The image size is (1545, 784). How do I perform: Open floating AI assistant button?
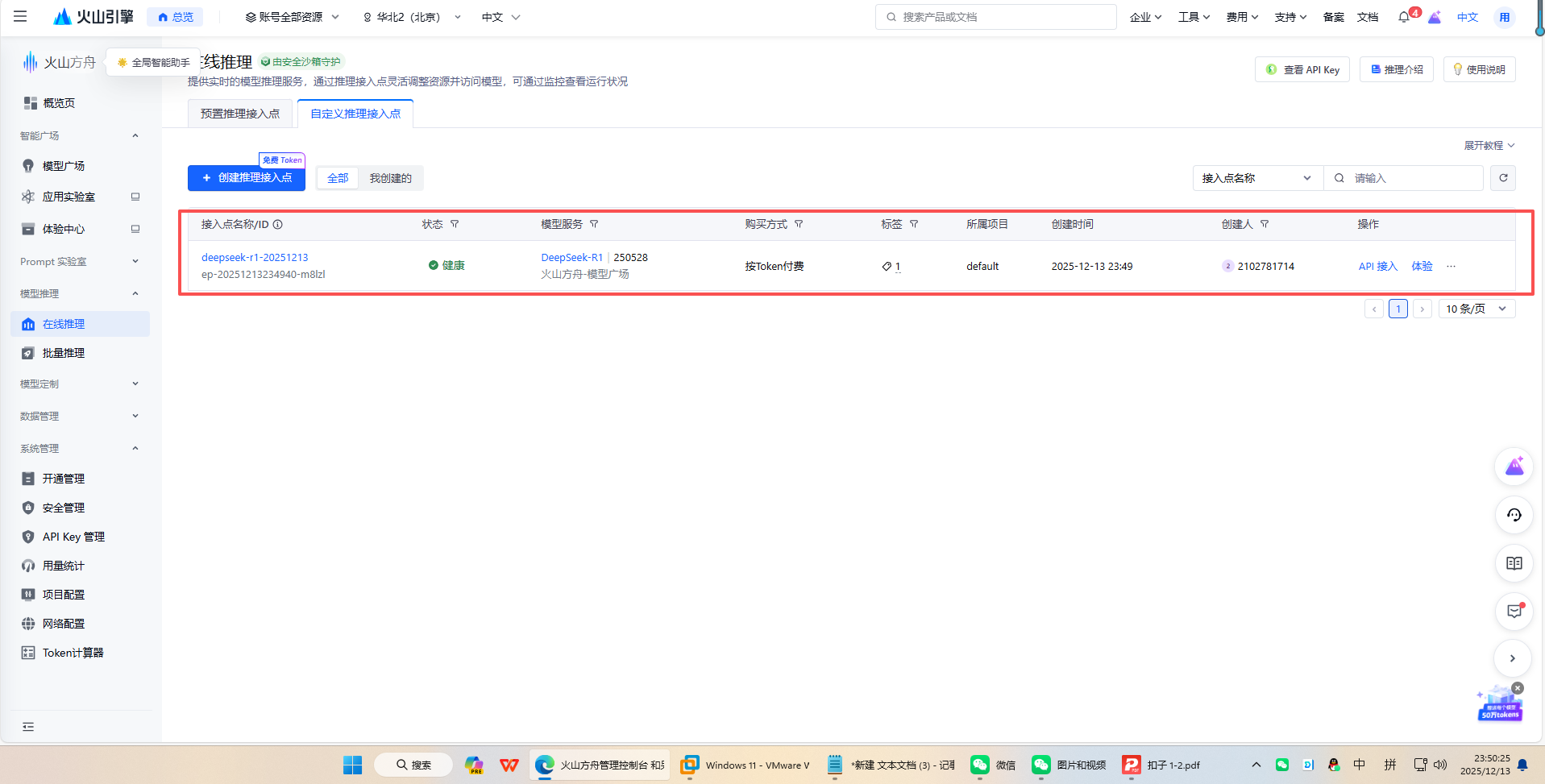(1514, 467)
